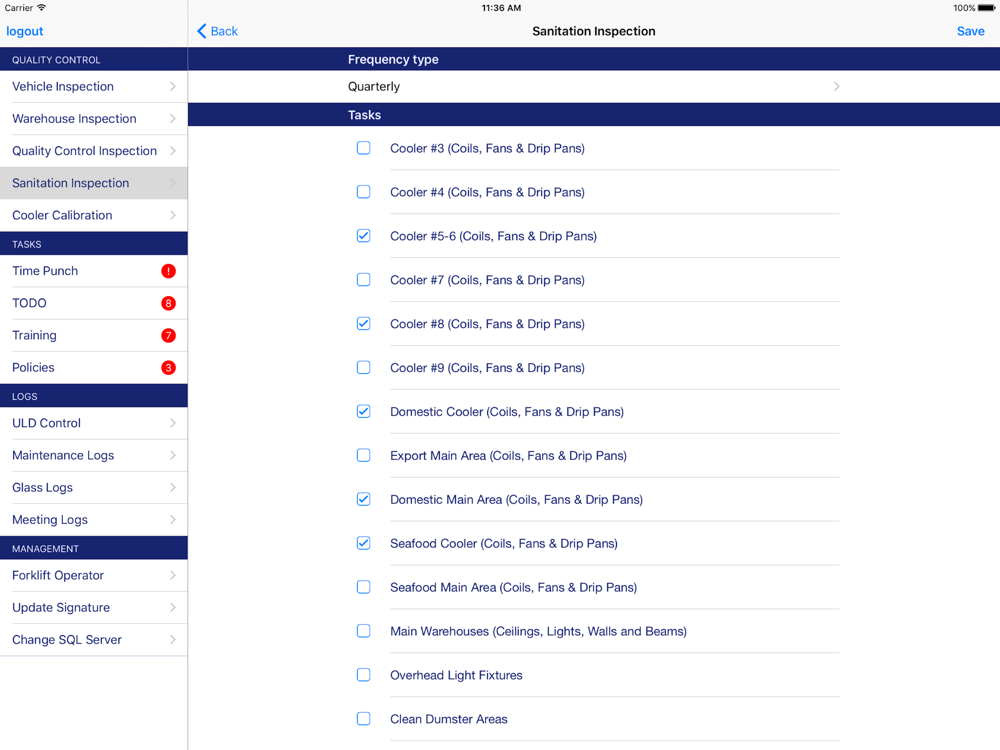Screen dimensions: 1000x750
Task: Check Cooler #9 (Coils, Fans & Drip Pans)
Action: [364, 368]
